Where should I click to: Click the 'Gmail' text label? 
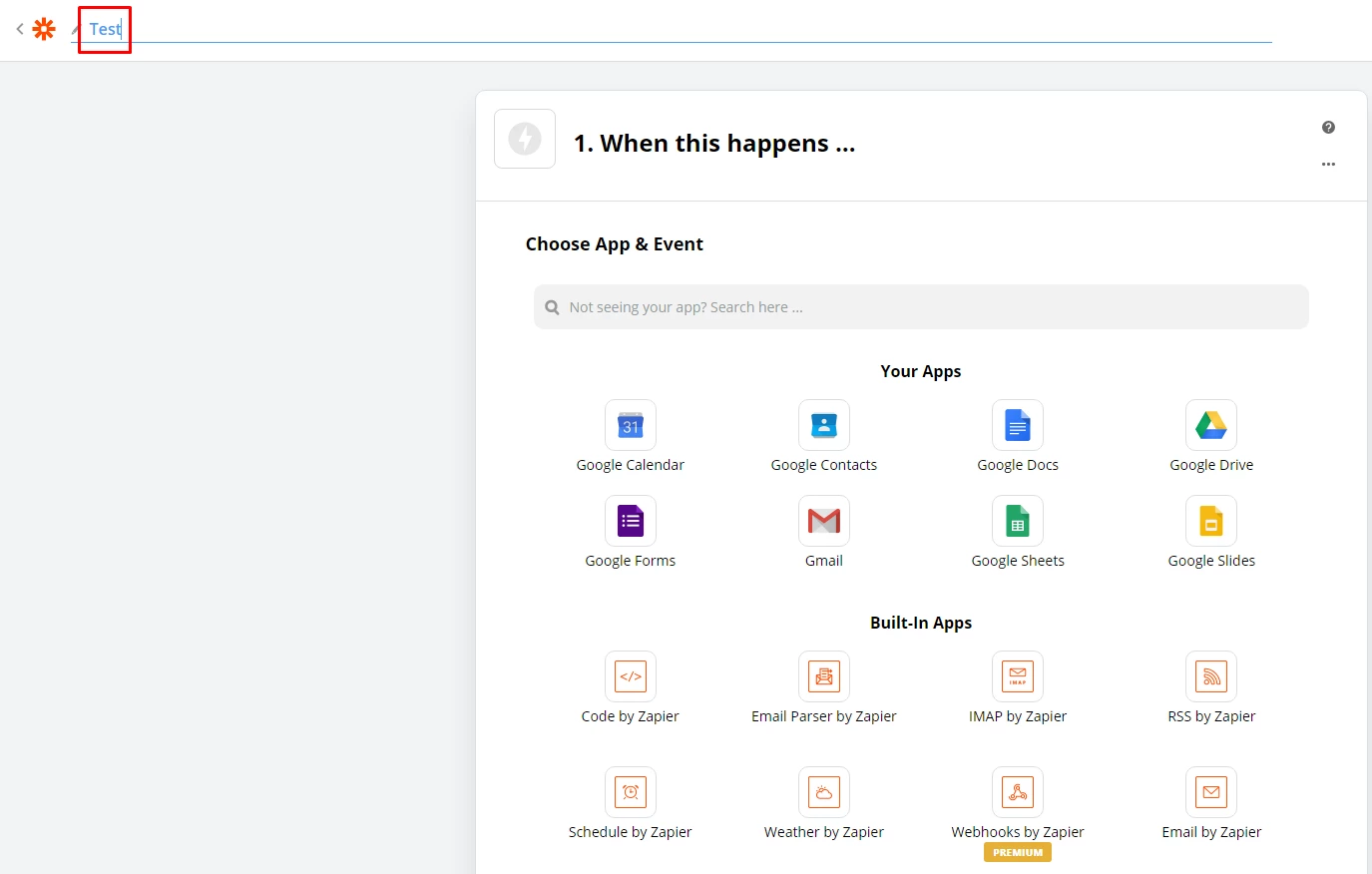tap(824, 561)
